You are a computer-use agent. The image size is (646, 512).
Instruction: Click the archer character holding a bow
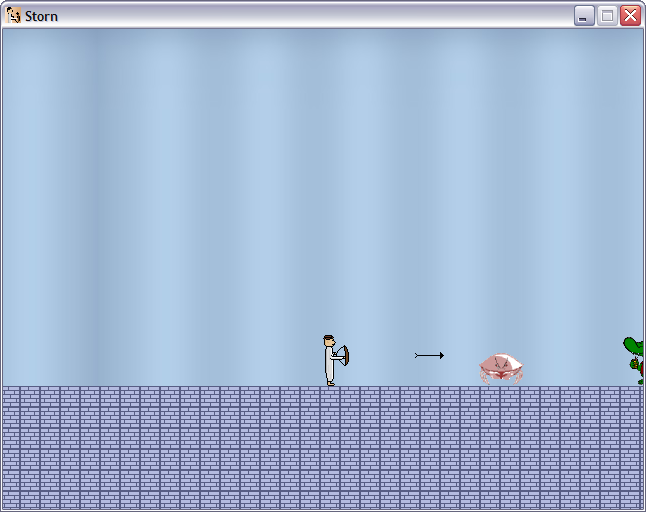coord(336,360)
